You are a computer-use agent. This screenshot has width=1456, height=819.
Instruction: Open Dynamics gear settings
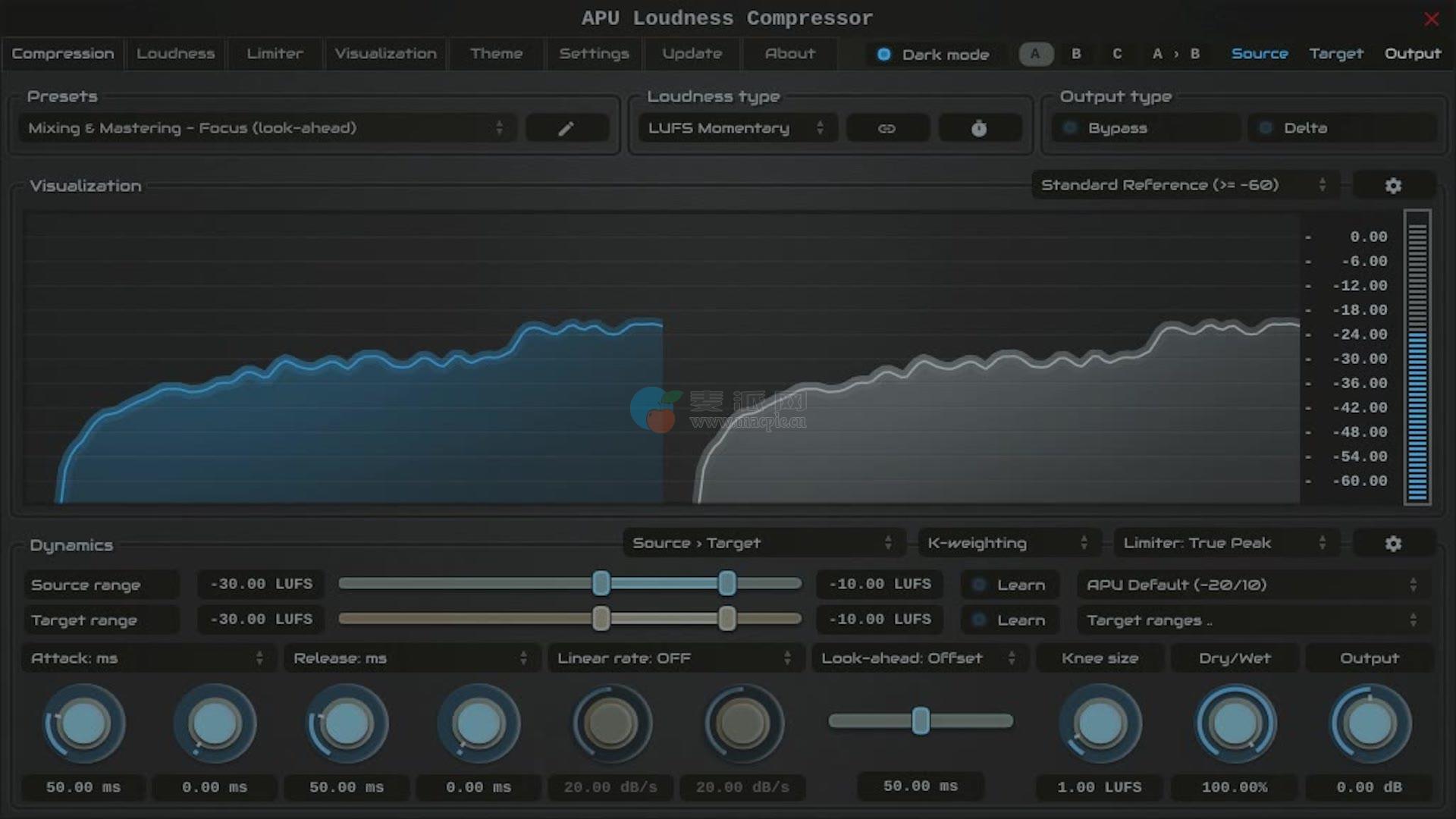[1393, 544]
